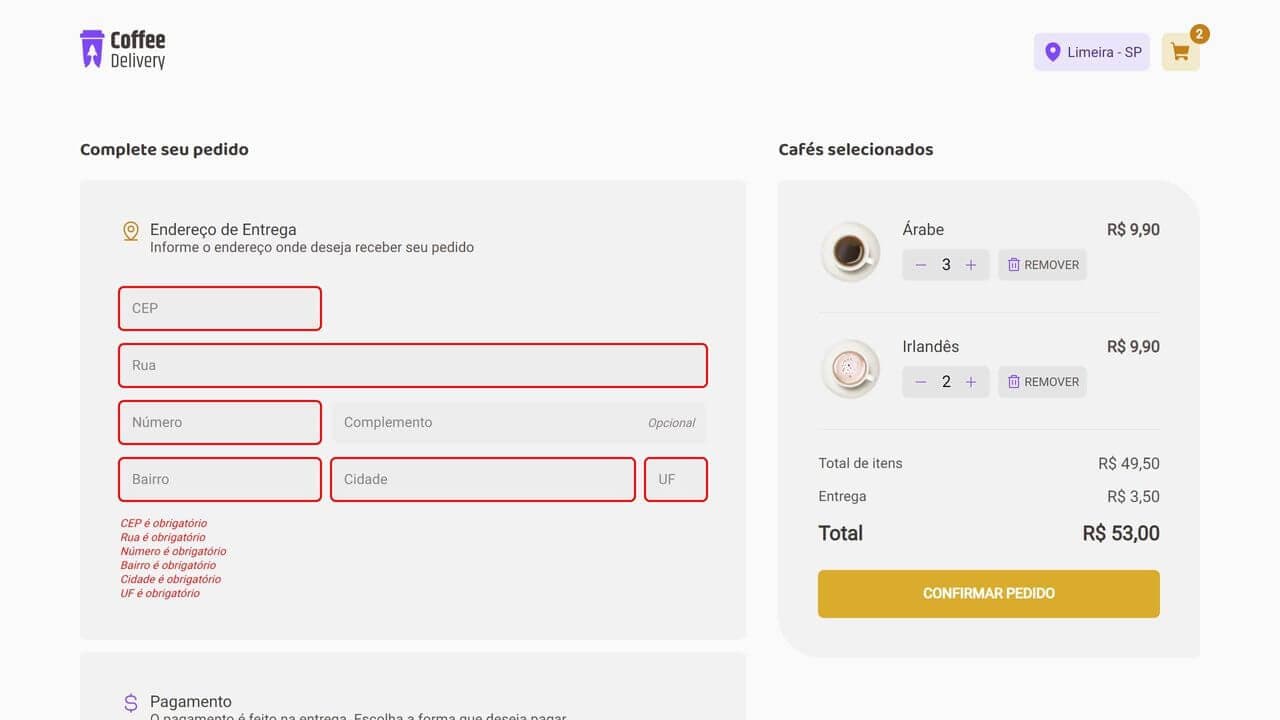Click the map pin icon beside Endereço de Entrega

(x=130, y=230)
